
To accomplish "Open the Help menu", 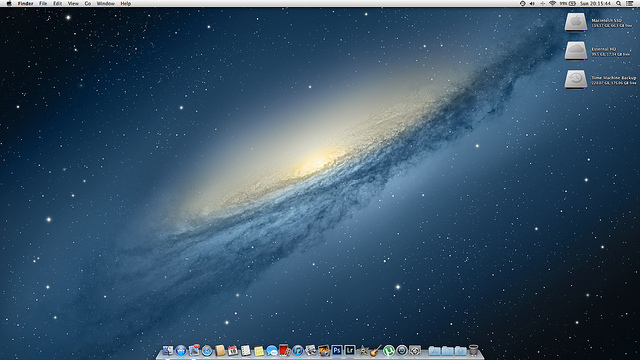I will pyautogui.click(x=126, y=3).
